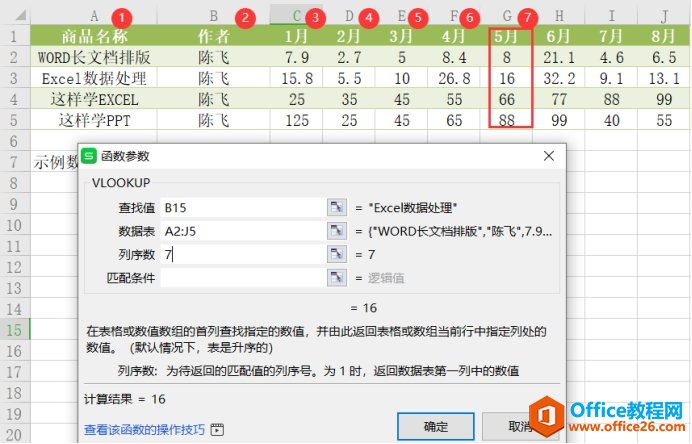692x444 pixels.
Task: Select column E header
Action: click(x=401, y=16)
